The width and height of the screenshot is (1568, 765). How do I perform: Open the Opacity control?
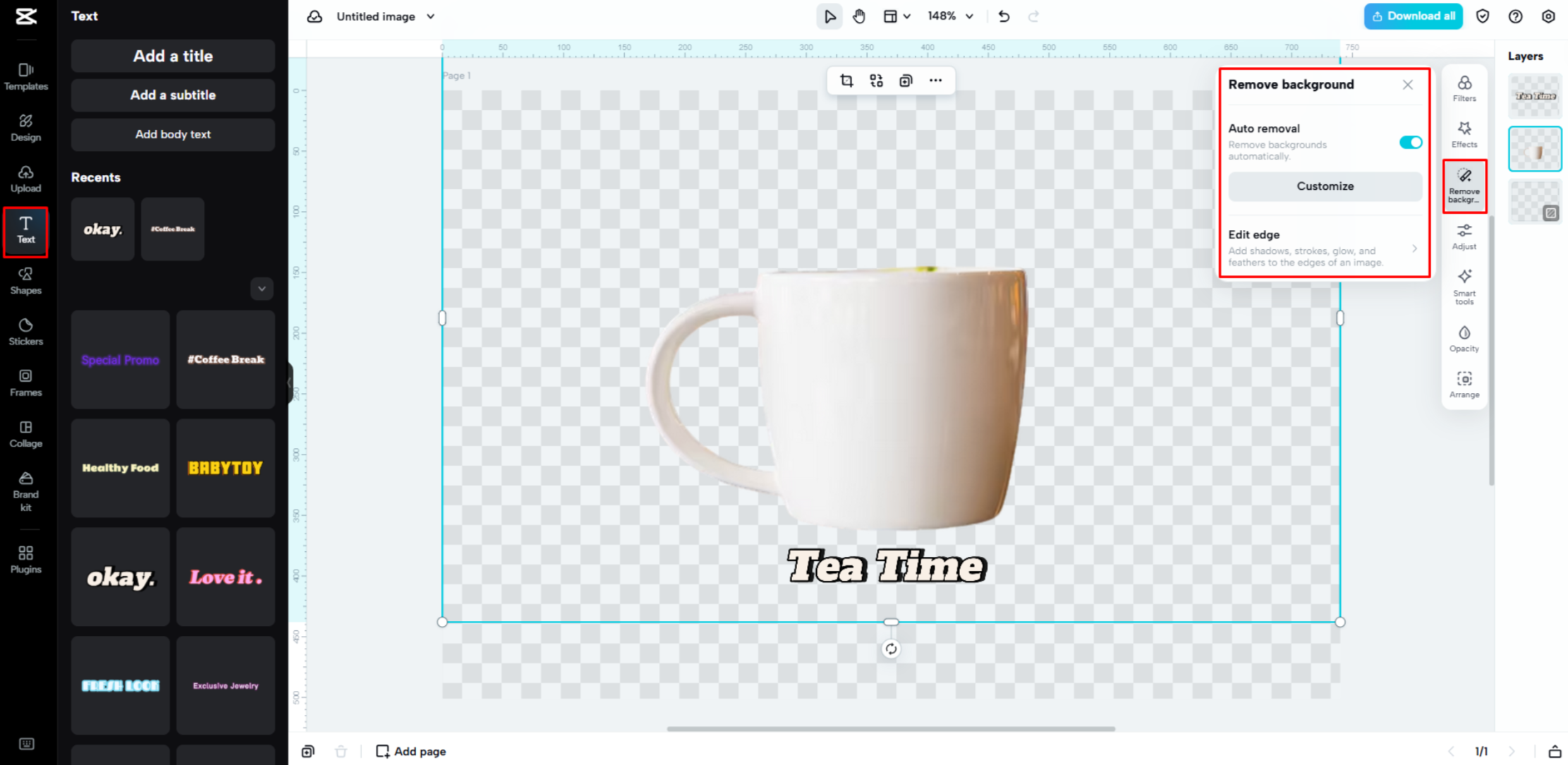[1464, 337]
